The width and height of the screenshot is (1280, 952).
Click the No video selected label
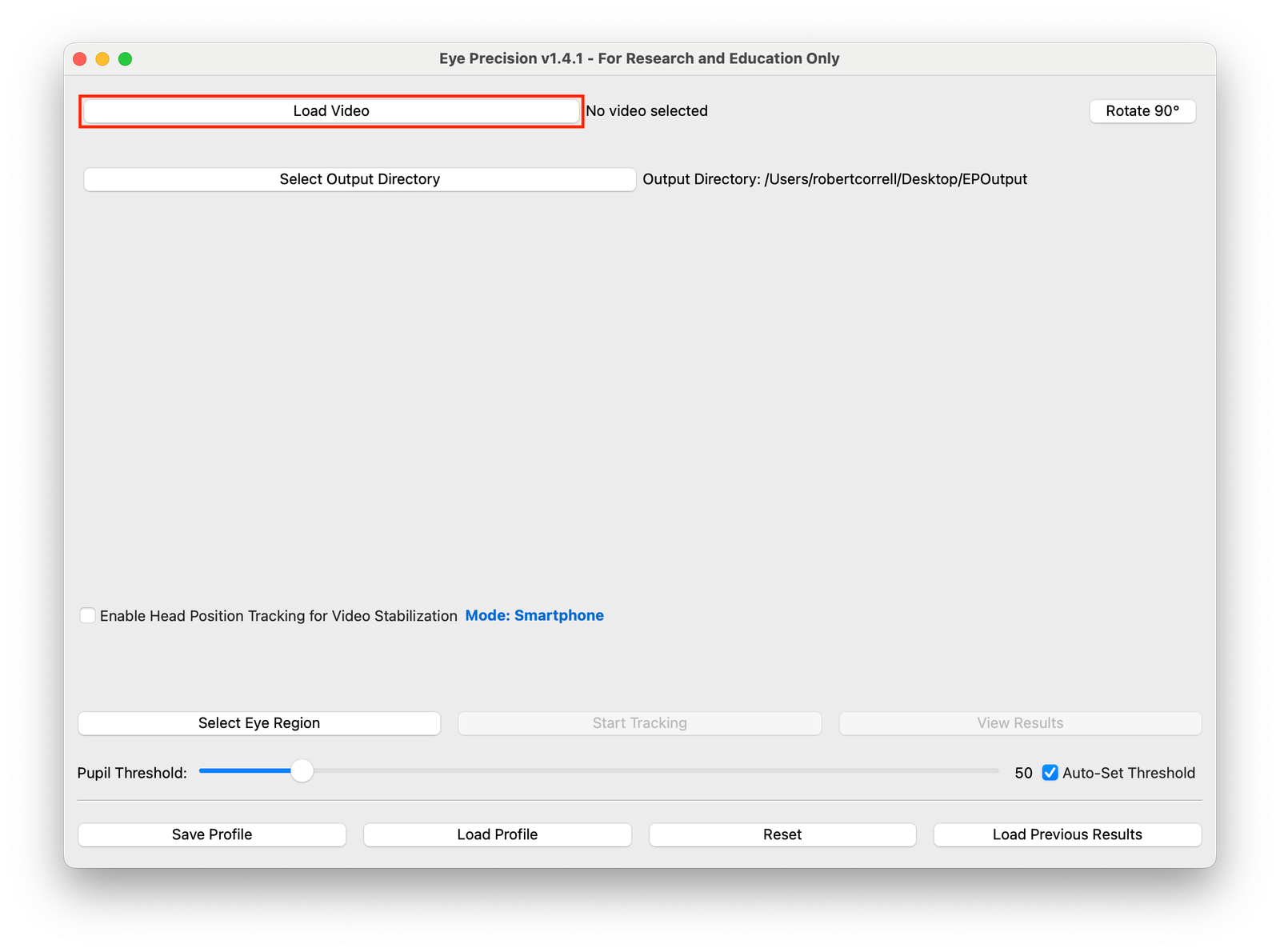tap(646, 110)
